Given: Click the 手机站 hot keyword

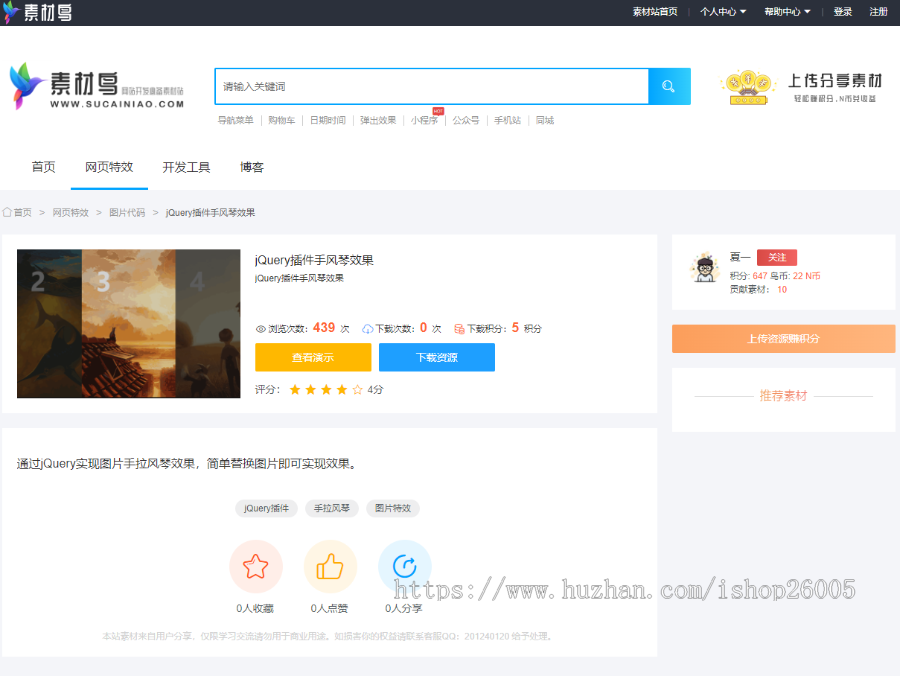Looking at the screenshot, I should coord(507,120).
